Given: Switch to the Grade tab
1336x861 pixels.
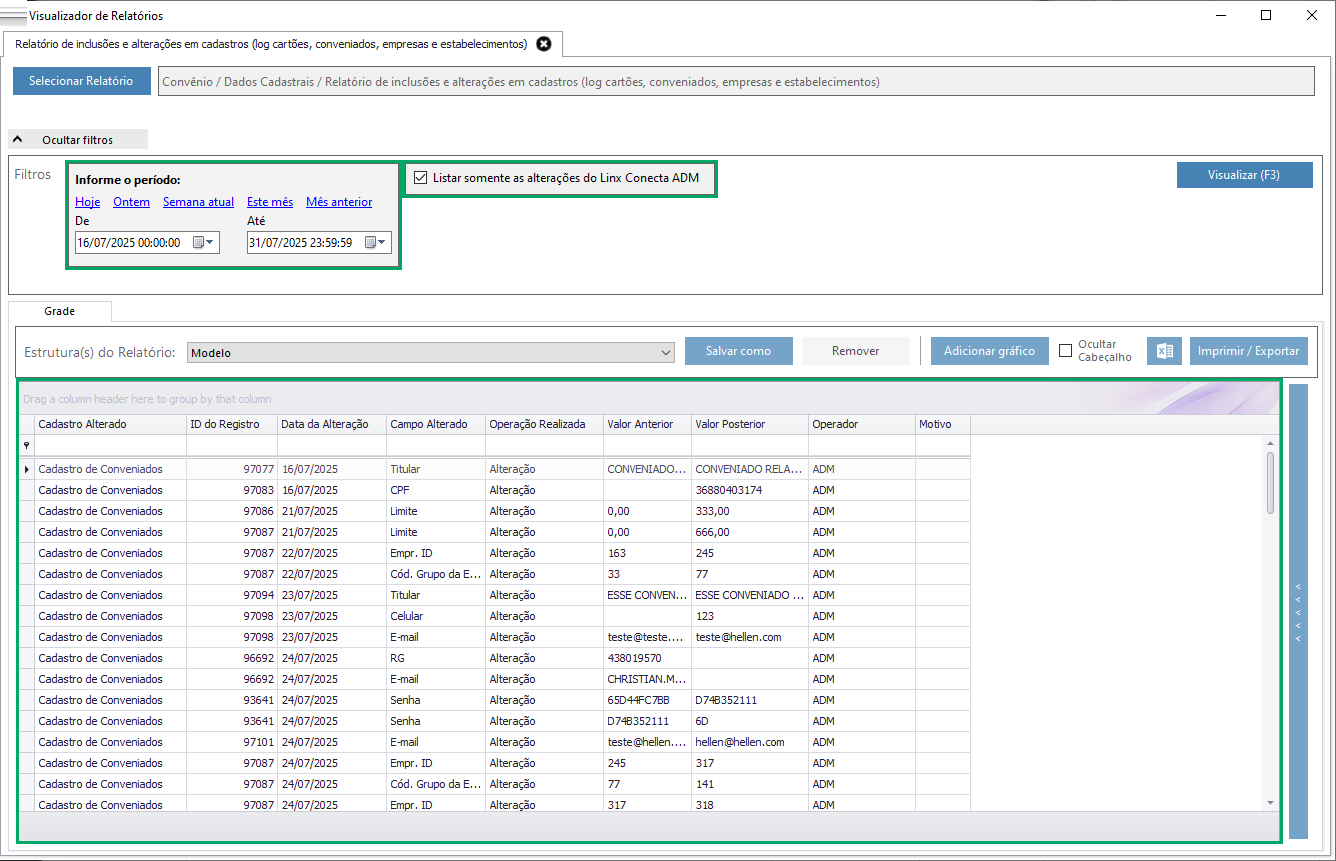Looking at the screenshot, I should (x=59, y=311).
